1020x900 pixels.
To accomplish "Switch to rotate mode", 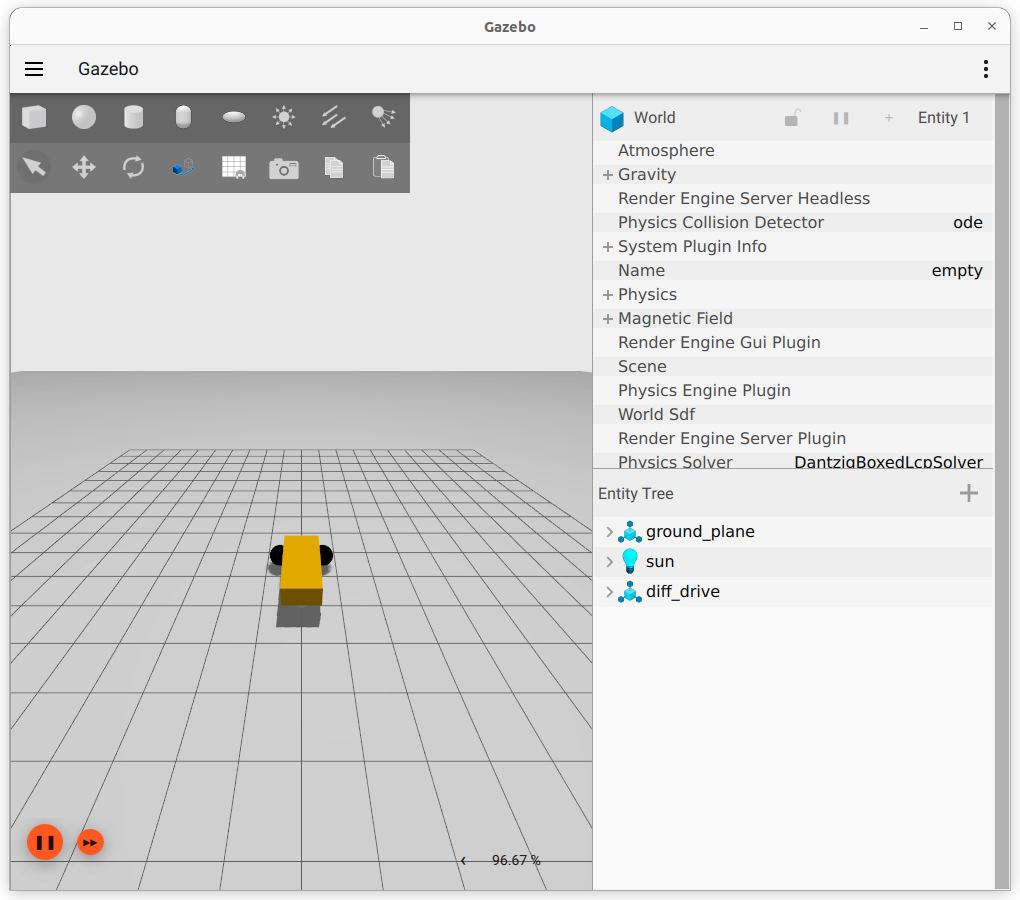I will pos(134,167).
